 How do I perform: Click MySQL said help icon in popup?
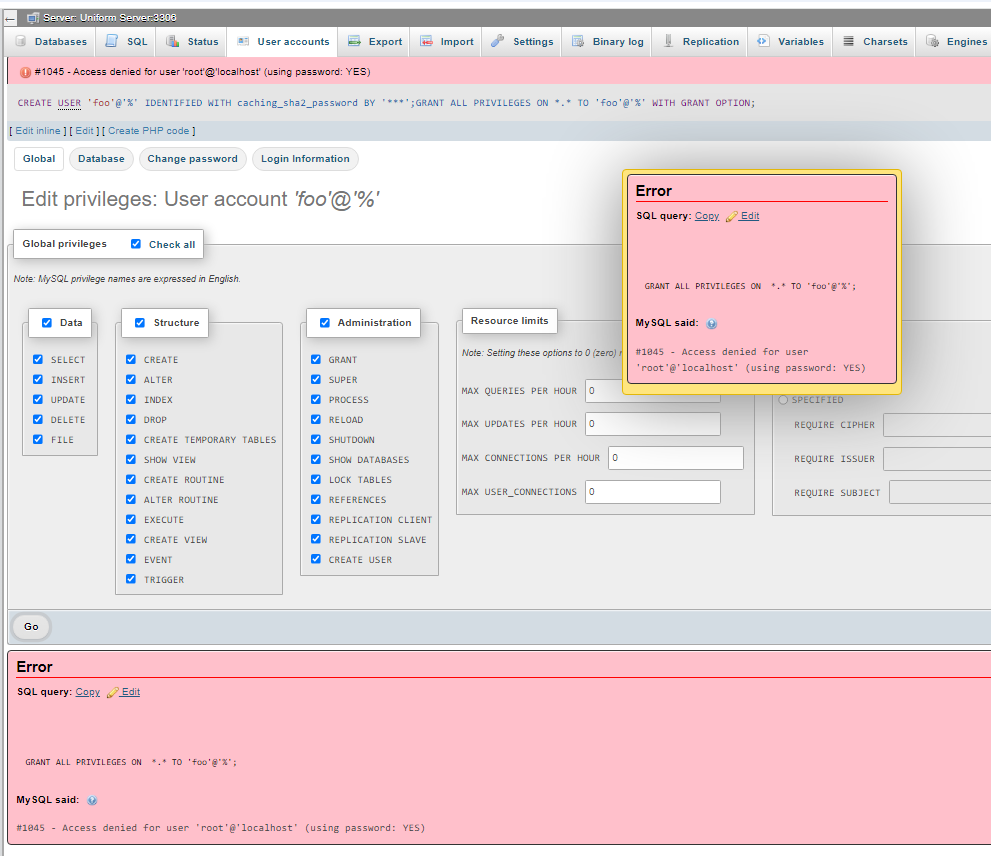(712, 324)
